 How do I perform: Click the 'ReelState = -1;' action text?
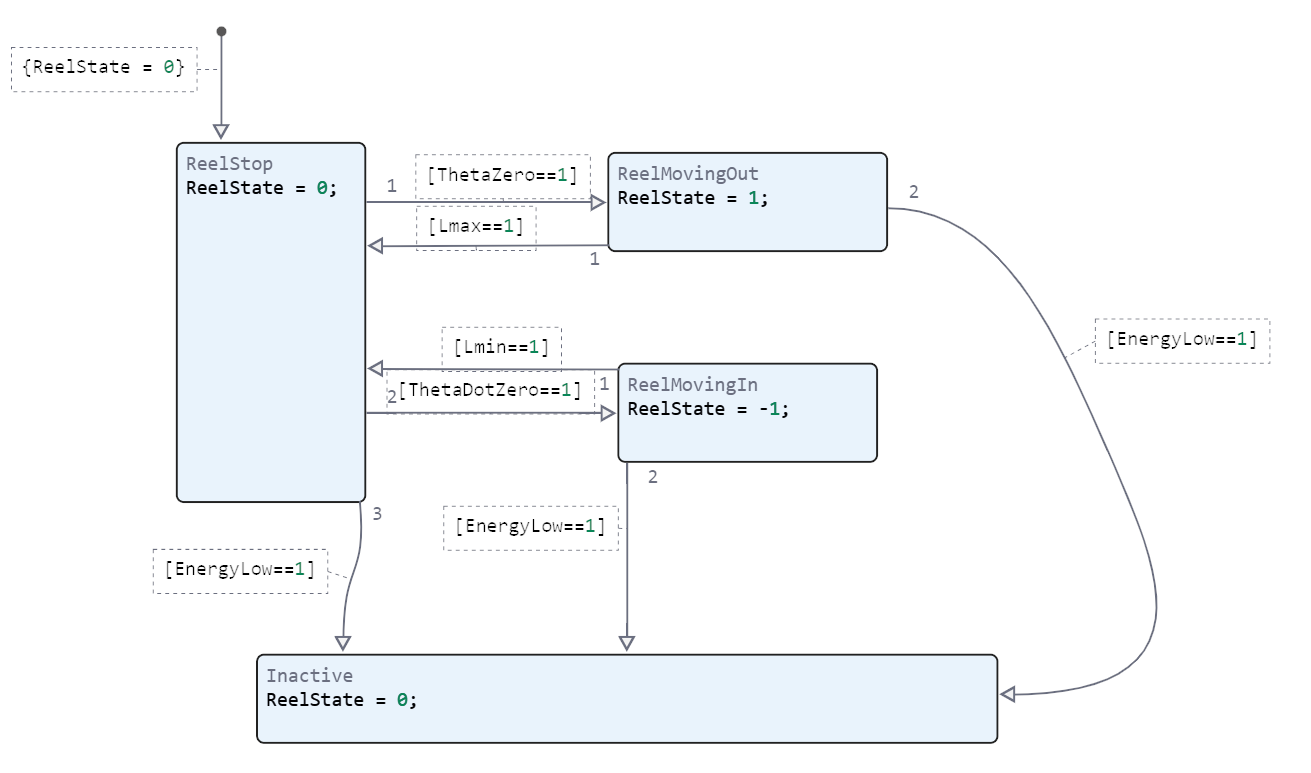(x=708, y=409)
